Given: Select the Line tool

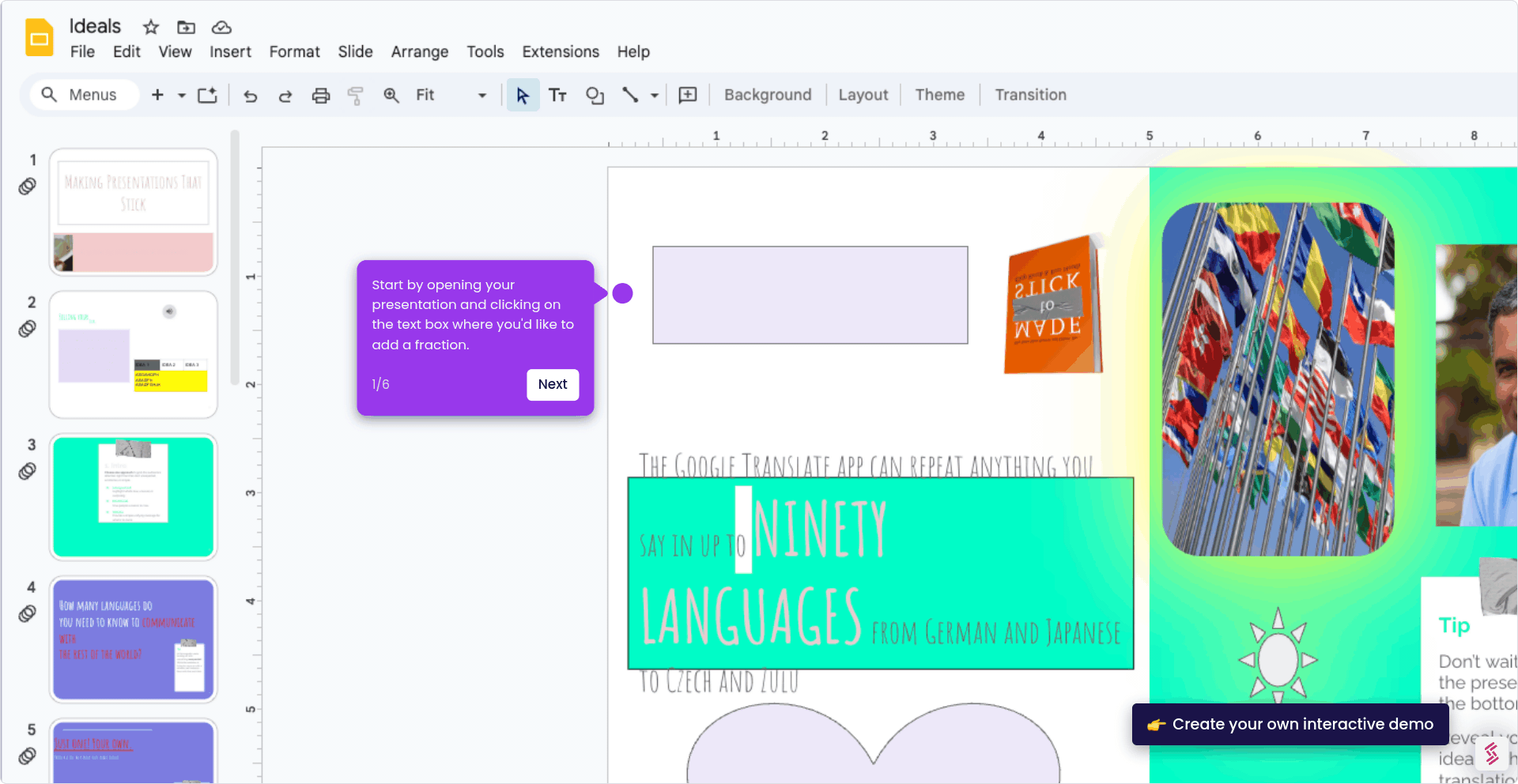Looking at the screenshot, I should point(630,95).
